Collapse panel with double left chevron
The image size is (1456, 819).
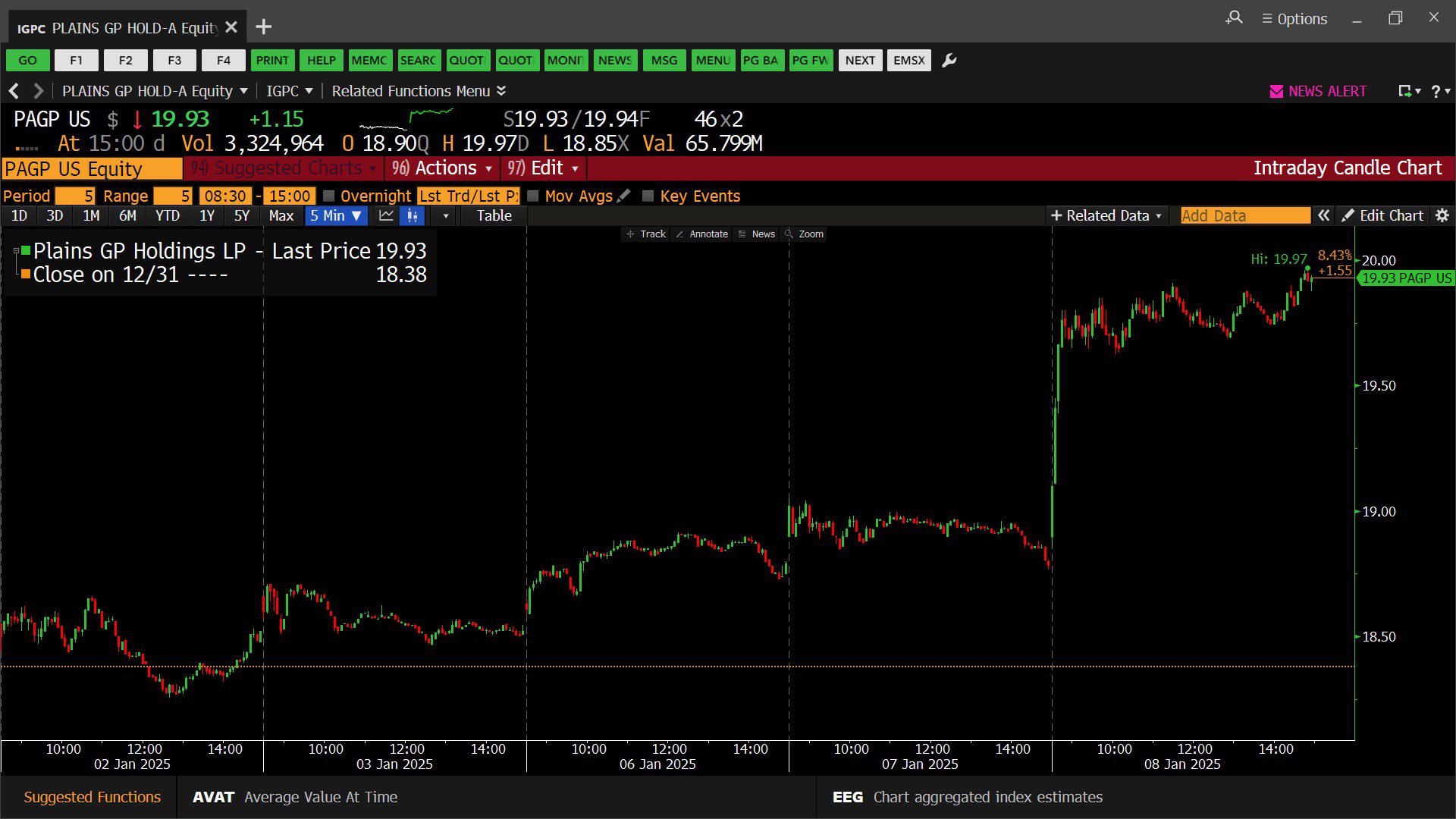1323,216
